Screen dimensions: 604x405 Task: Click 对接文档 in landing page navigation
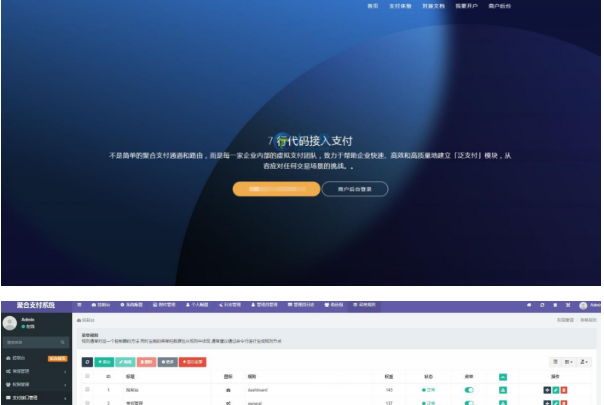[x=433, y=6]
